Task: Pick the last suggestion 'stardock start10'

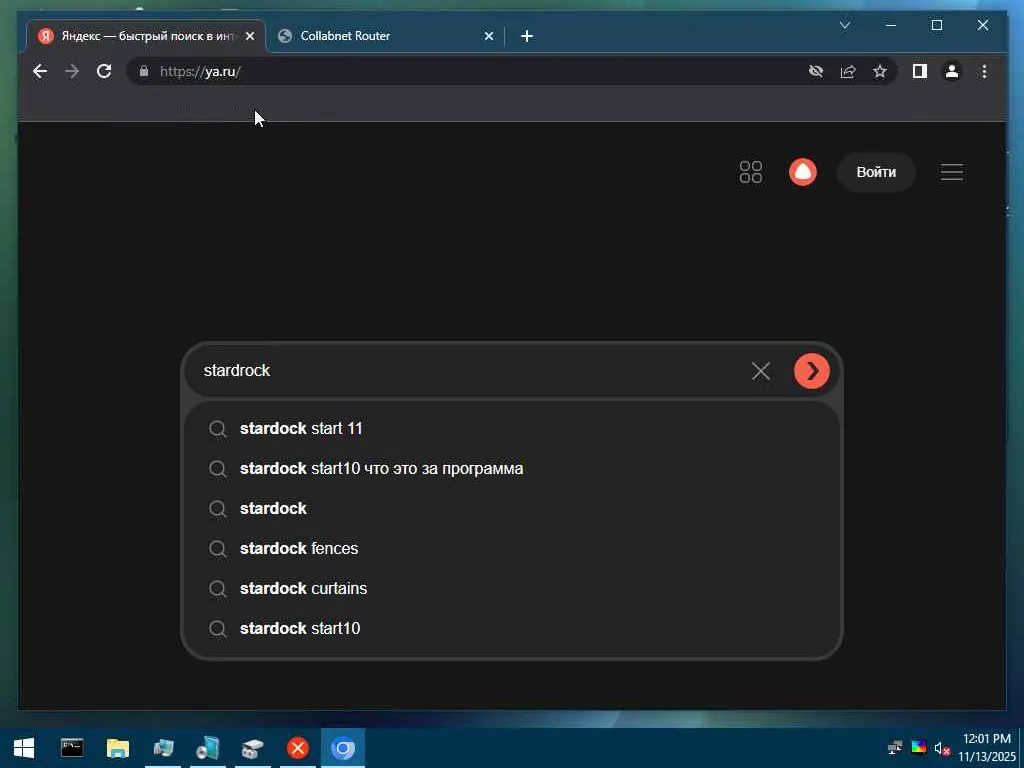Action: coord(512,628)
